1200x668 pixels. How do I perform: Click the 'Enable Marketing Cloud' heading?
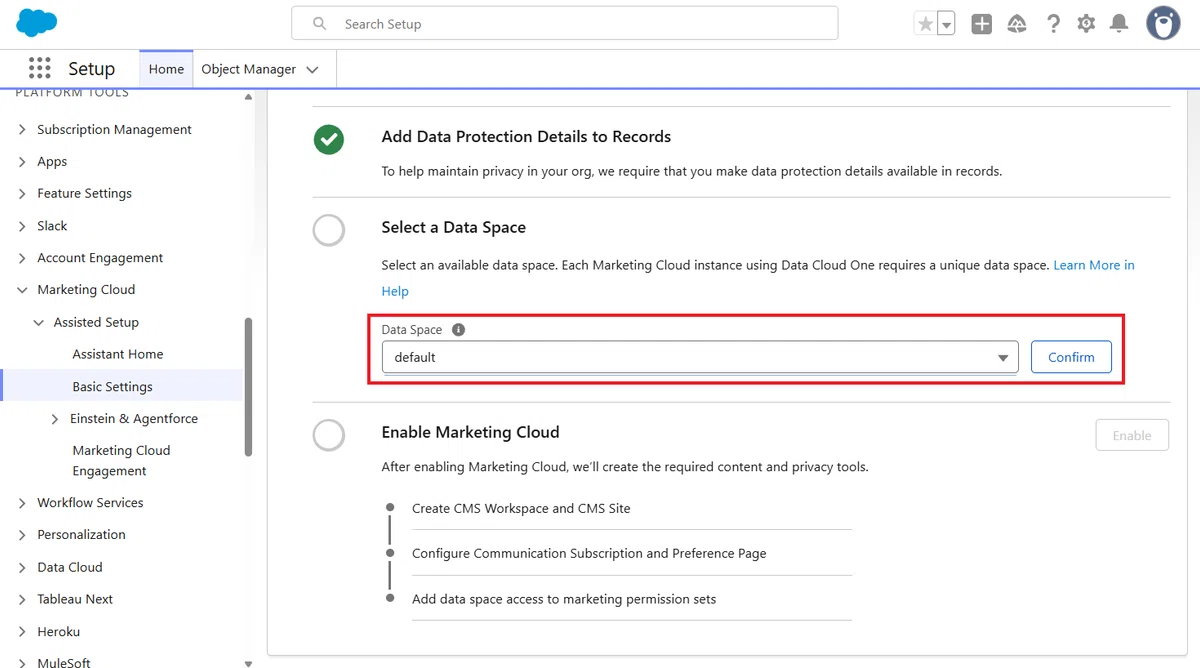click(x=470, y=432)
